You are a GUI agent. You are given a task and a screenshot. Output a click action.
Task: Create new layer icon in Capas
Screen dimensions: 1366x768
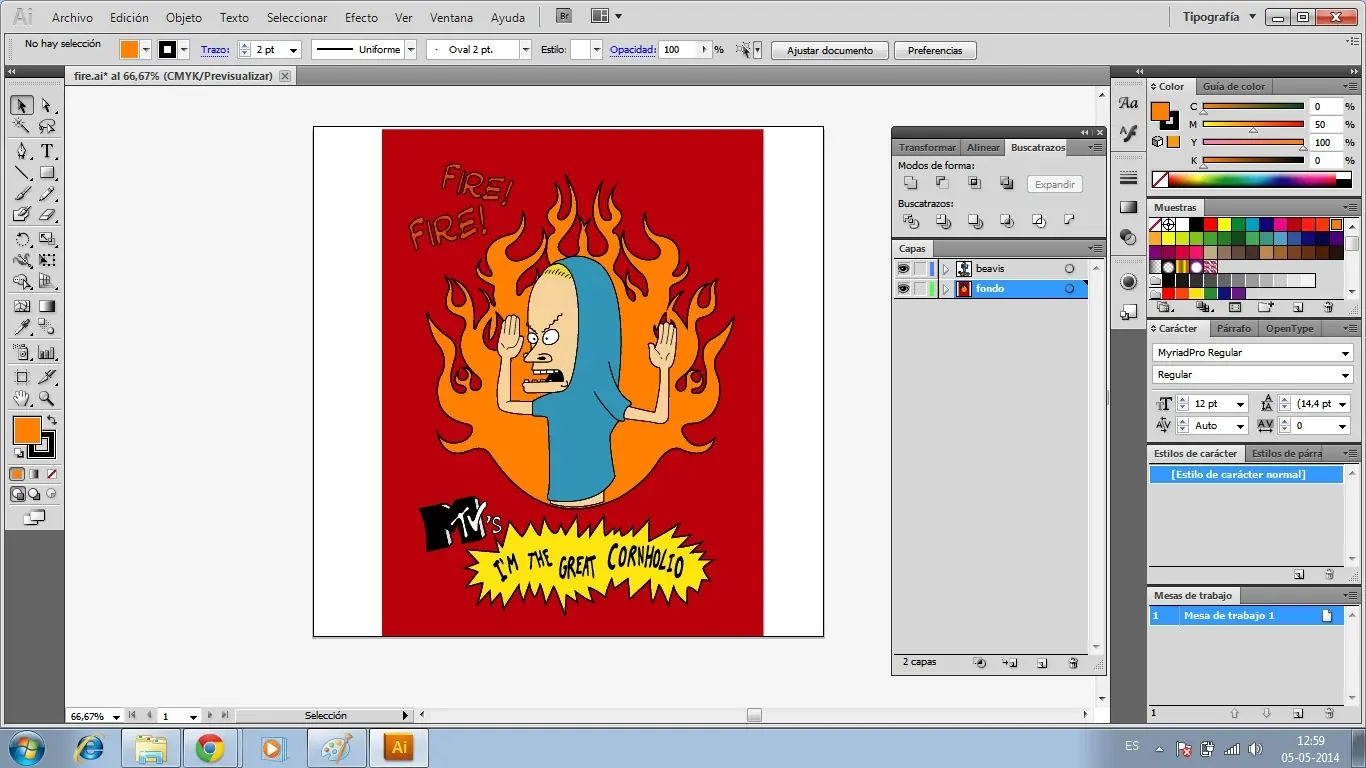point(1041,663)
